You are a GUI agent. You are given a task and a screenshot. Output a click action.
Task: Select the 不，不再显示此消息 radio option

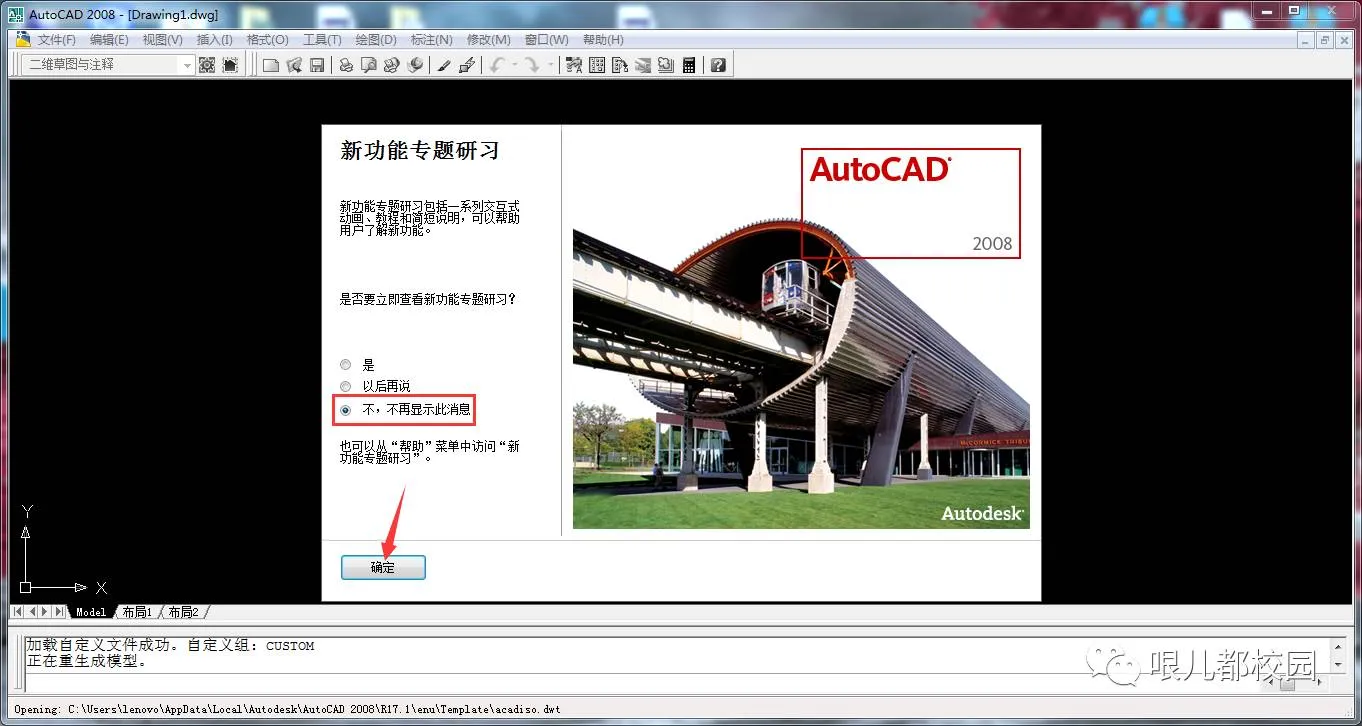pos(346,409)
